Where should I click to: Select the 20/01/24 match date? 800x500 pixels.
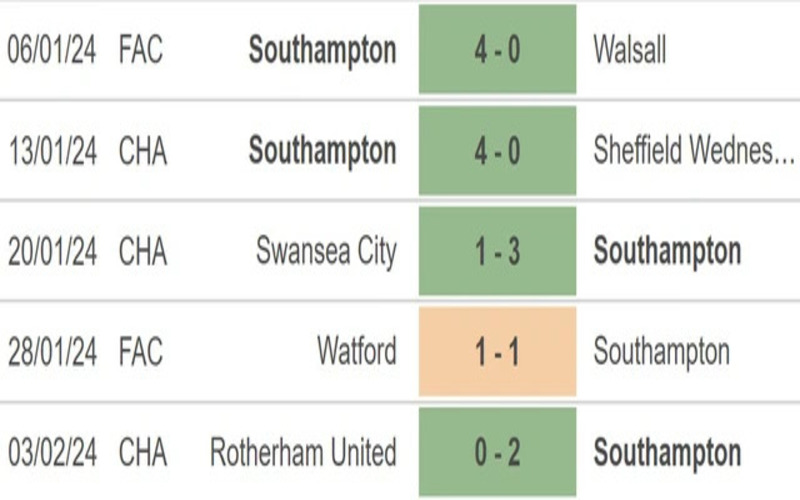tap(52, 251)
